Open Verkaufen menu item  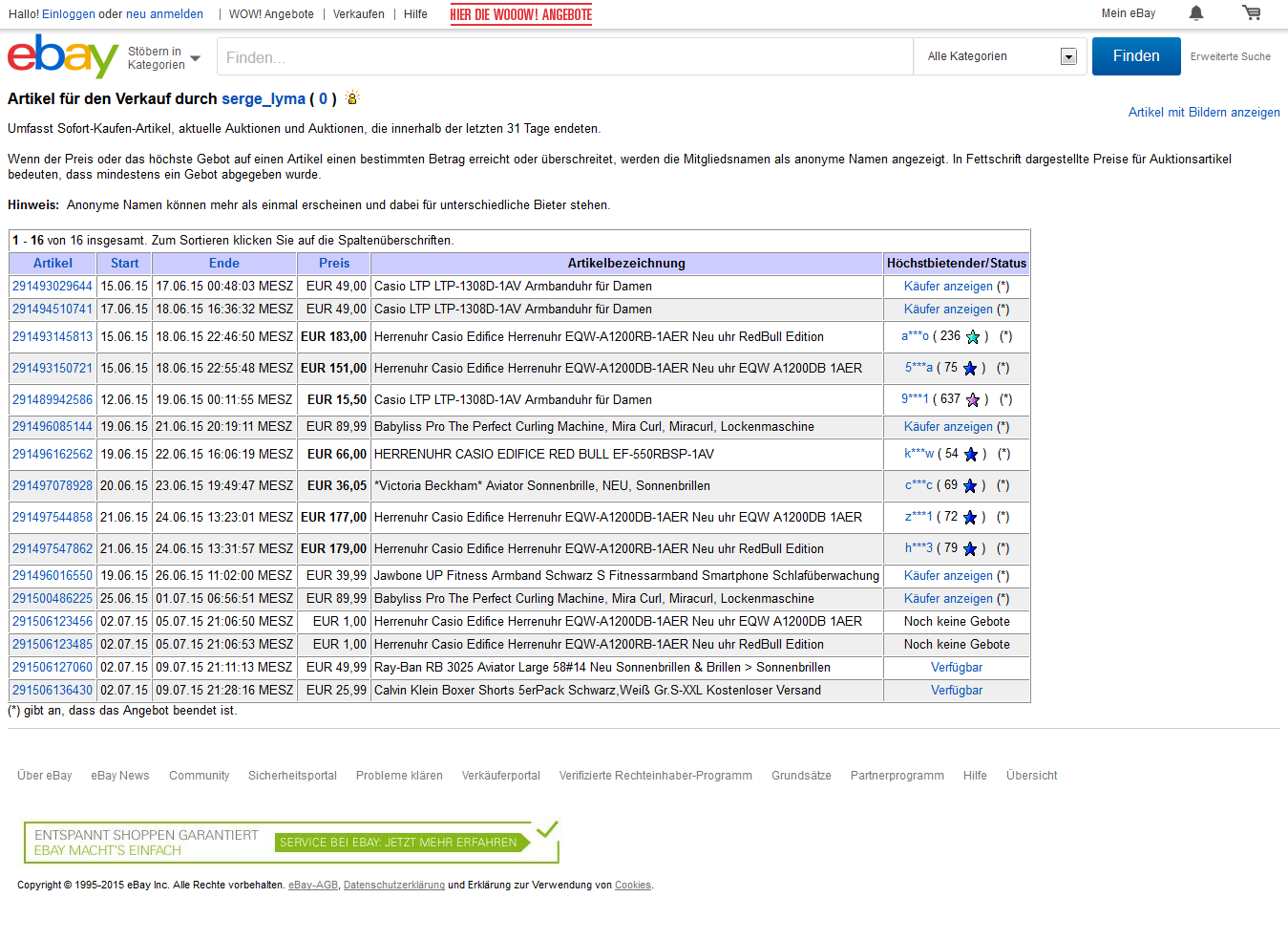359,14
